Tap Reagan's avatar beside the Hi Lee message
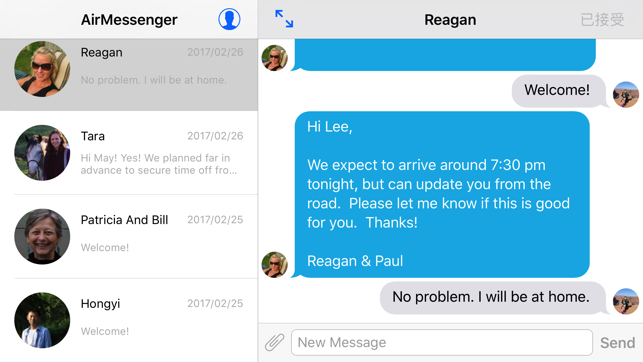 (275, 264)
